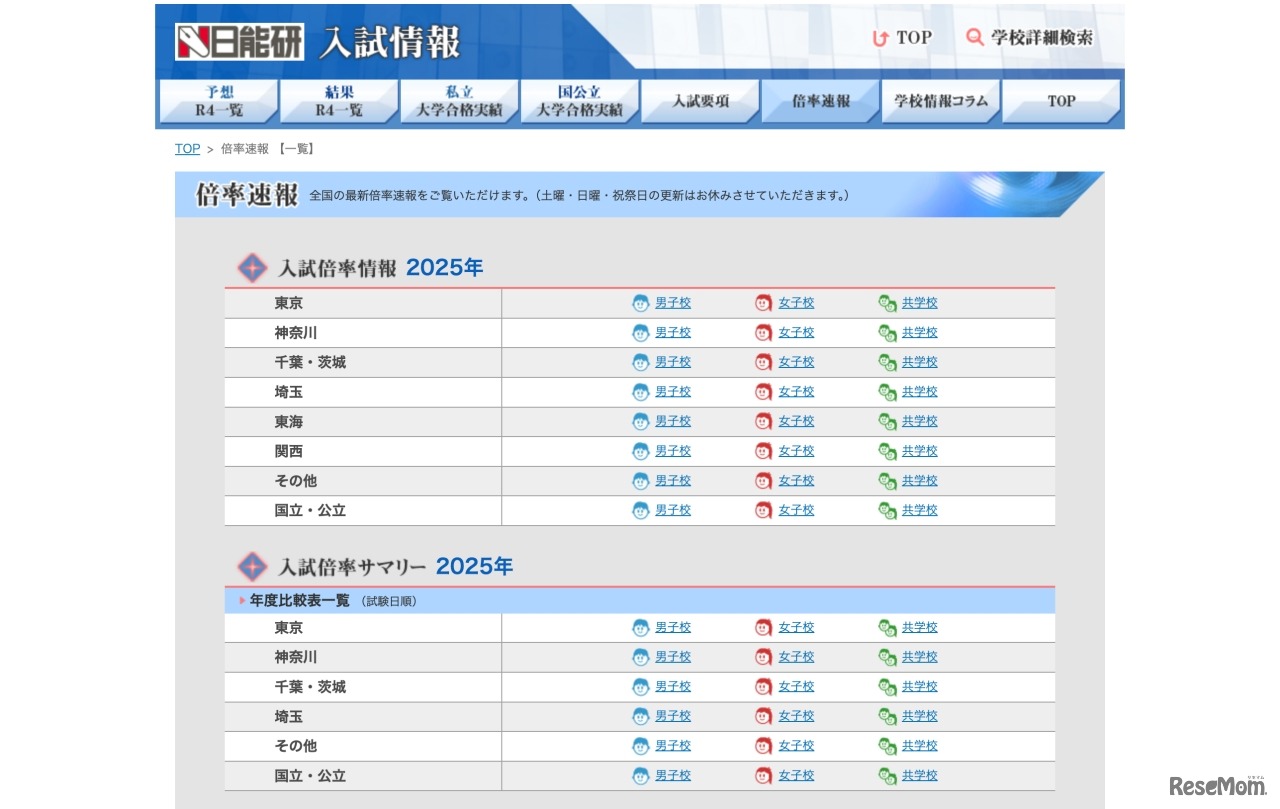The height and width of the screenshot is (809, 1280).
Task: Click the blue boy icon beside 東京 男子校
Action: [x=640, y=303]
